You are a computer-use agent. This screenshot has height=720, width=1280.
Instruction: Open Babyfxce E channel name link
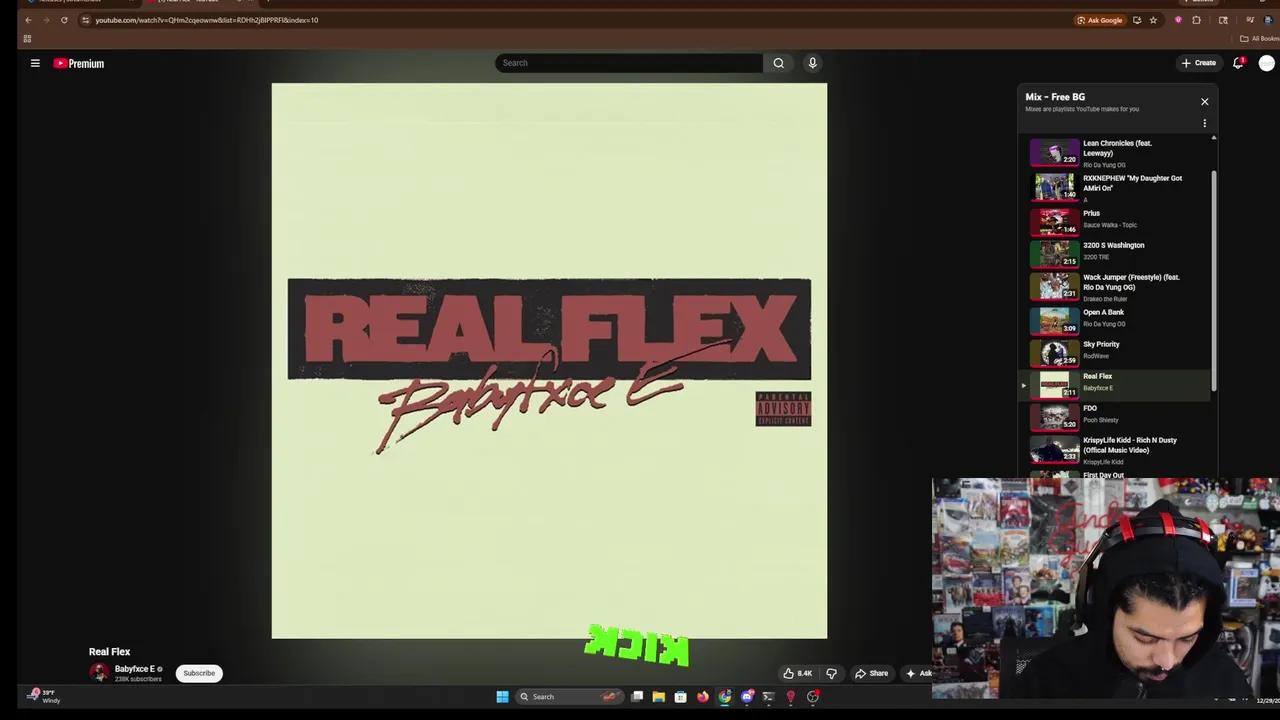click(134, 669)
